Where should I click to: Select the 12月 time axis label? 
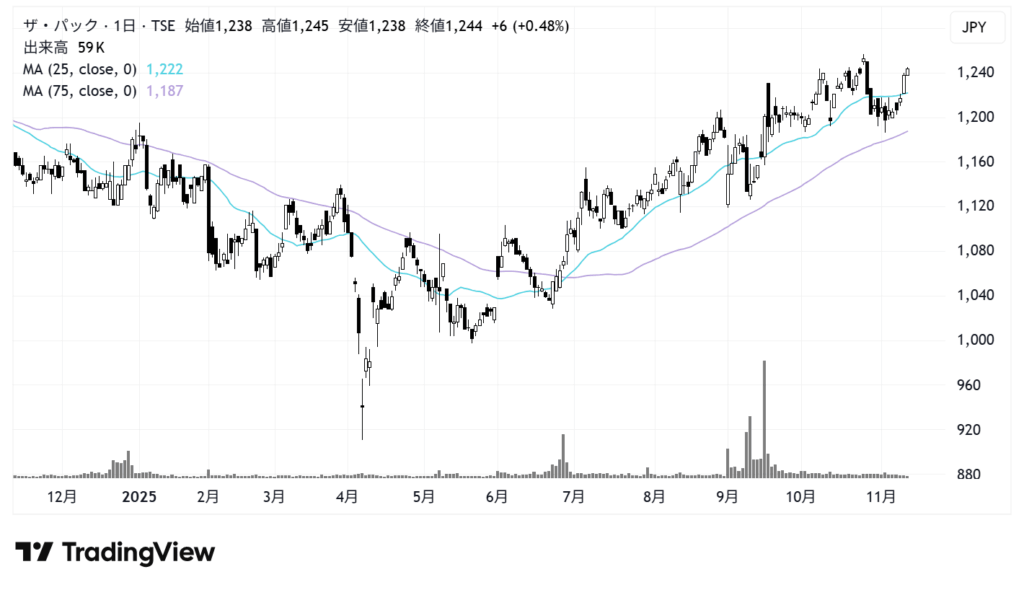(61, 496)
